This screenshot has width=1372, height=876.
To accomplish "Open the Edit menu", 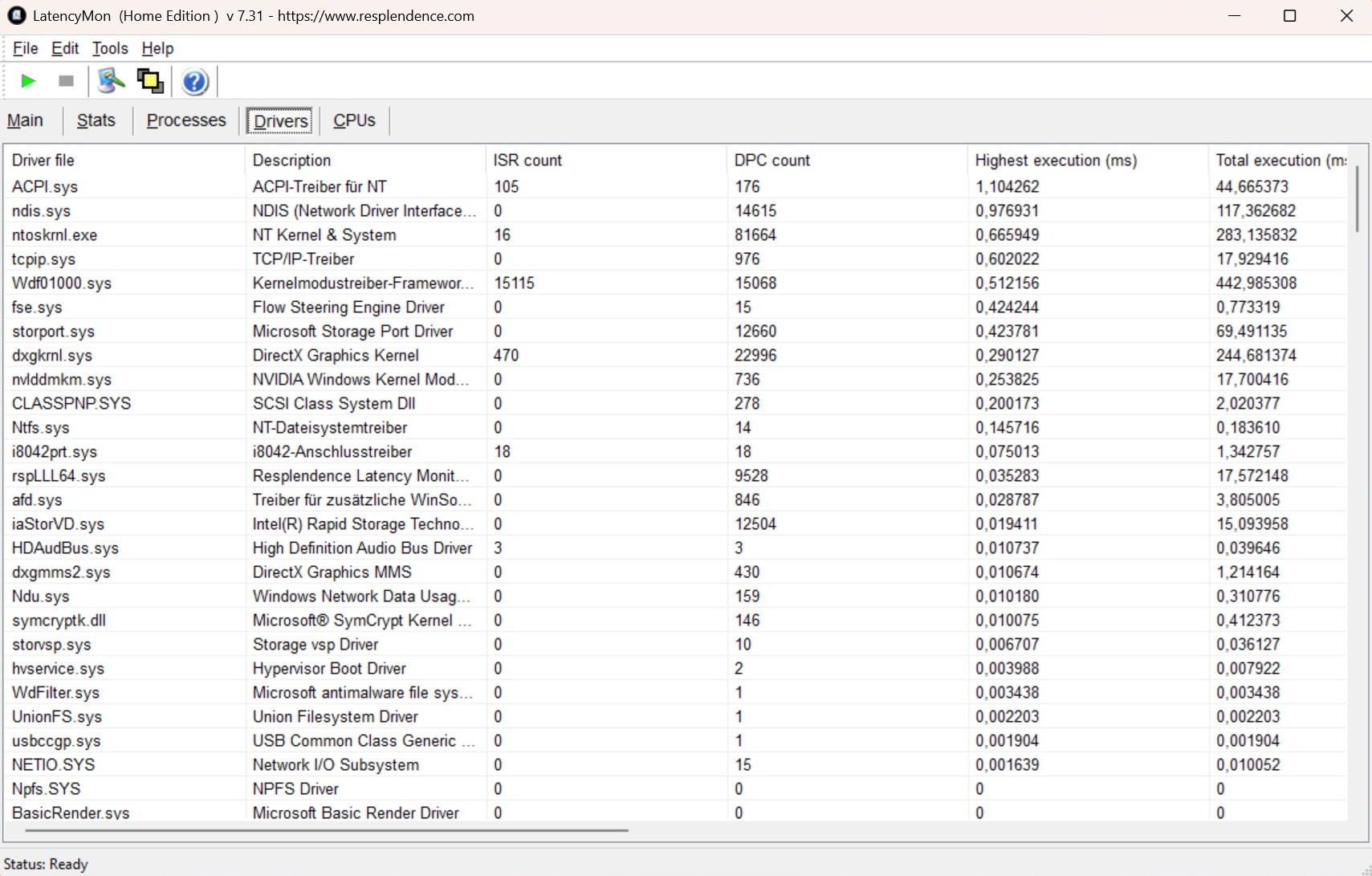I will 65,48.
